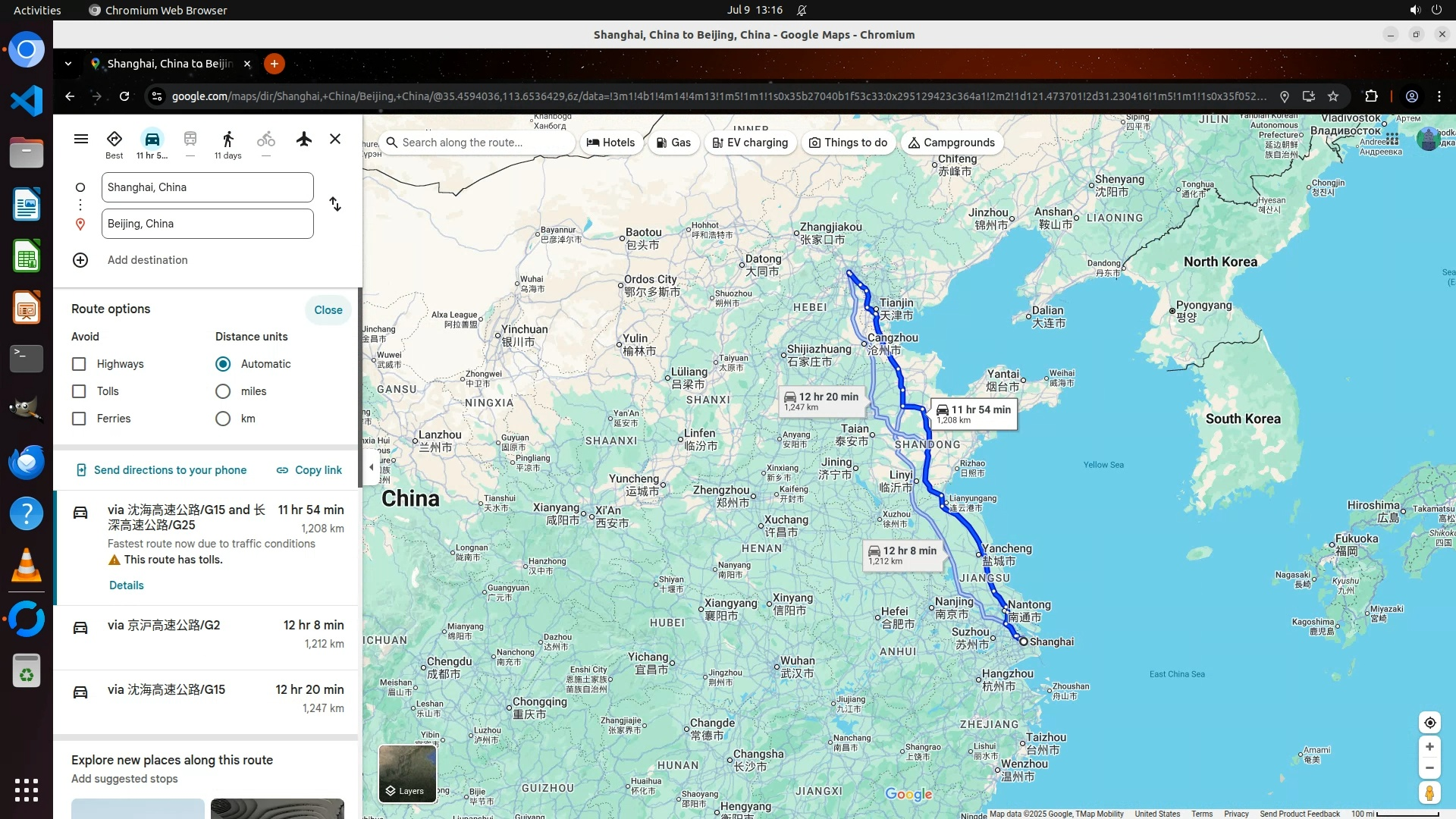Screen dimensions: 1456x819
Task: Check the avoid Tolls option
Action: click(x=79, y=391)
